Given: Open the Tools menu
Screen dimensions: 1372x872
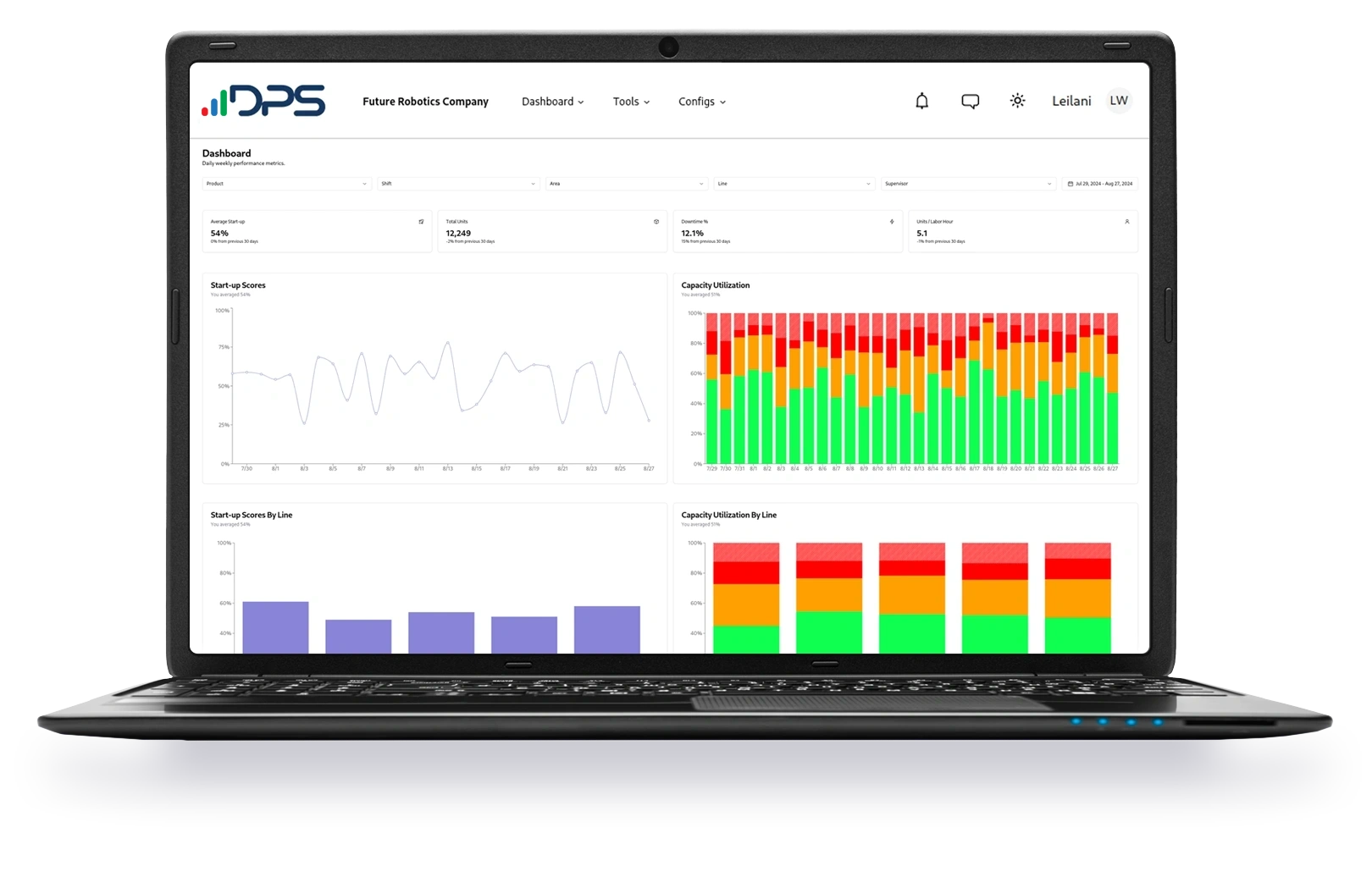Looking at the screenshot, I should (x=631, y=102).
